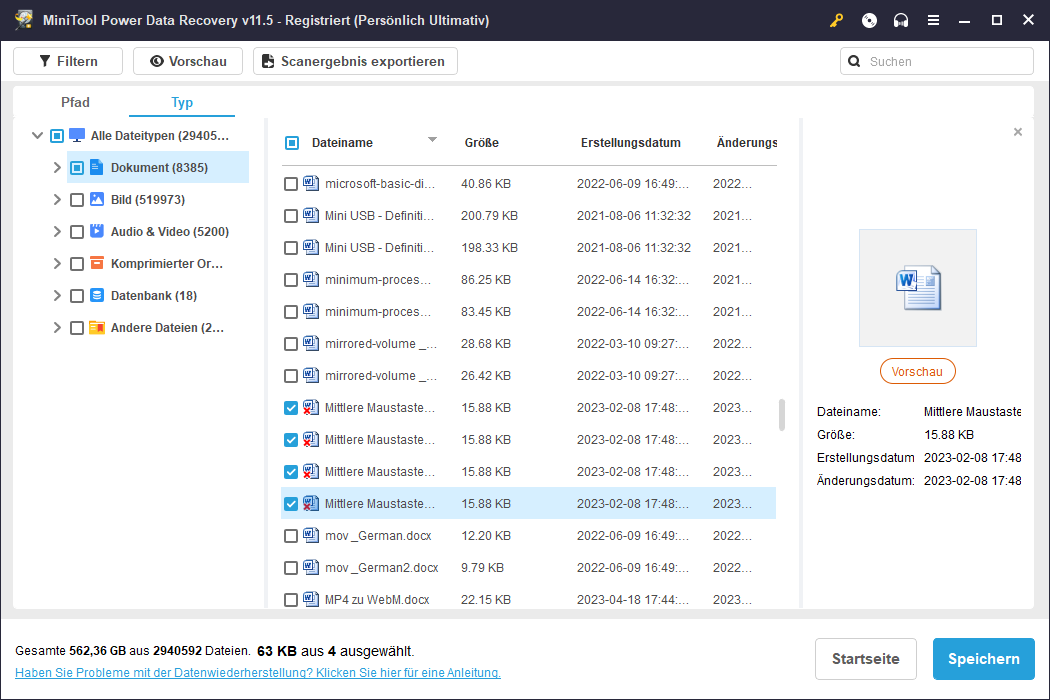Click Scanergebnis exportieren button
Image resolution: width=1050 pixels, height=700 pixels.
click(x=355, y=61)
